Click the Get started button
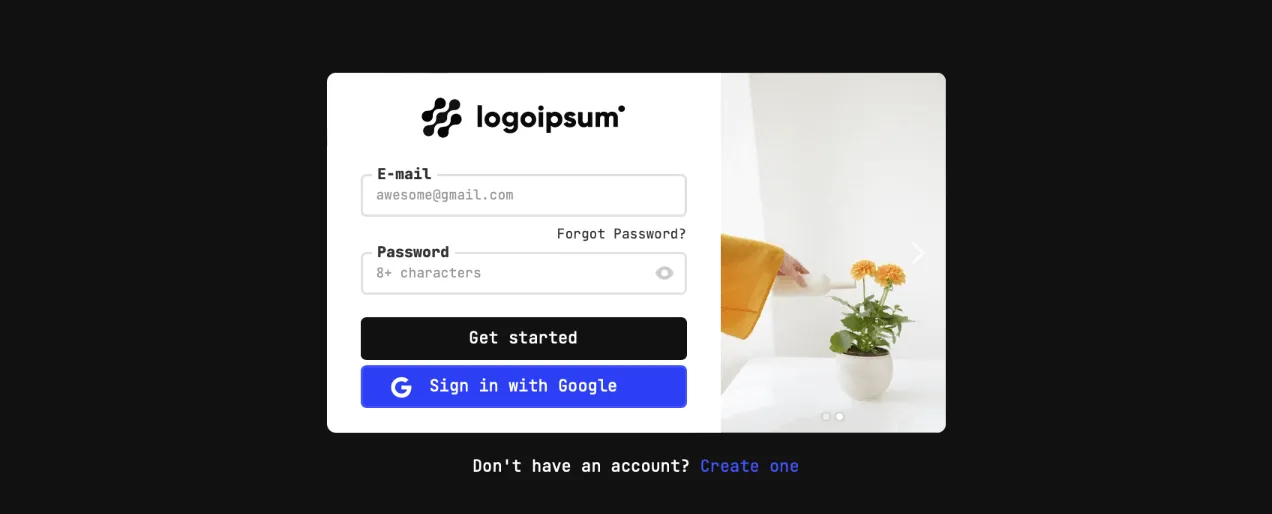 (523, 338)
